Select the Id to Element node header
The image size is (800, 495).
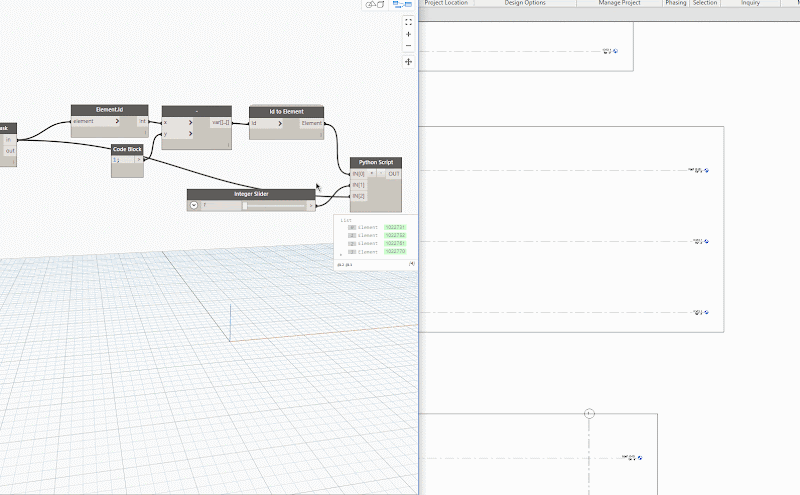point(286,111)
